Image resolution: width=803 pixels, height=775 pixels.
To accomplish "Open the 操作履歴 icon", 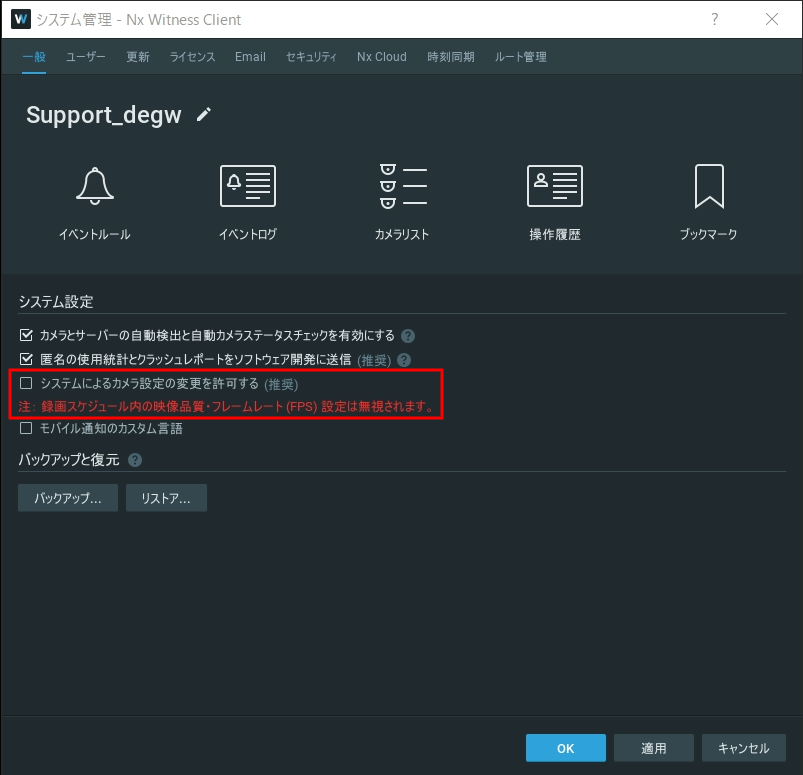I will point(555,186).
